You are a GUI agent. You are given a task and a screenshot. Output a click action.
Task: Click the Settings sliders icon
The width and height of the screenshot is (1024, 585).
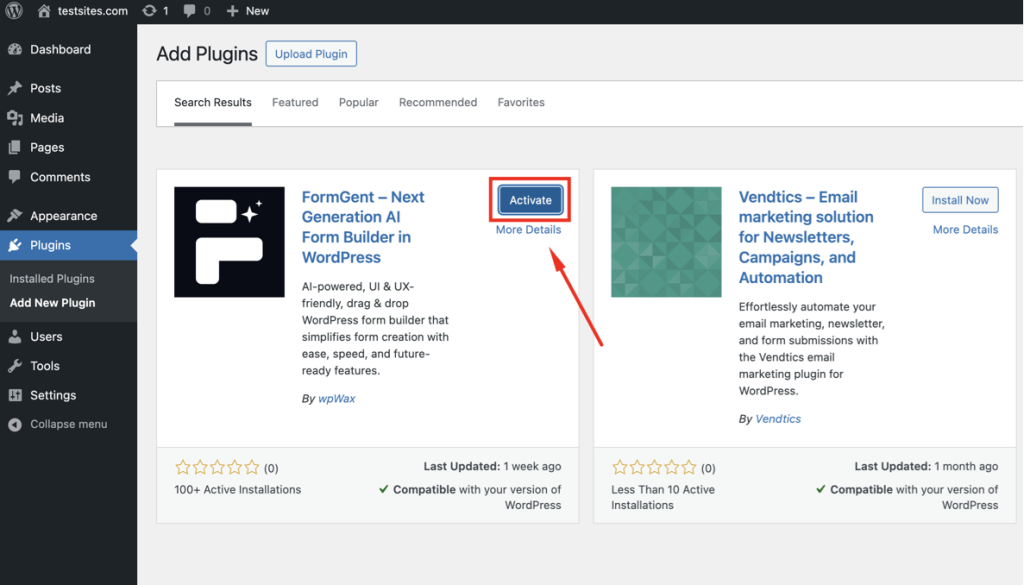(x=15, y=395)
